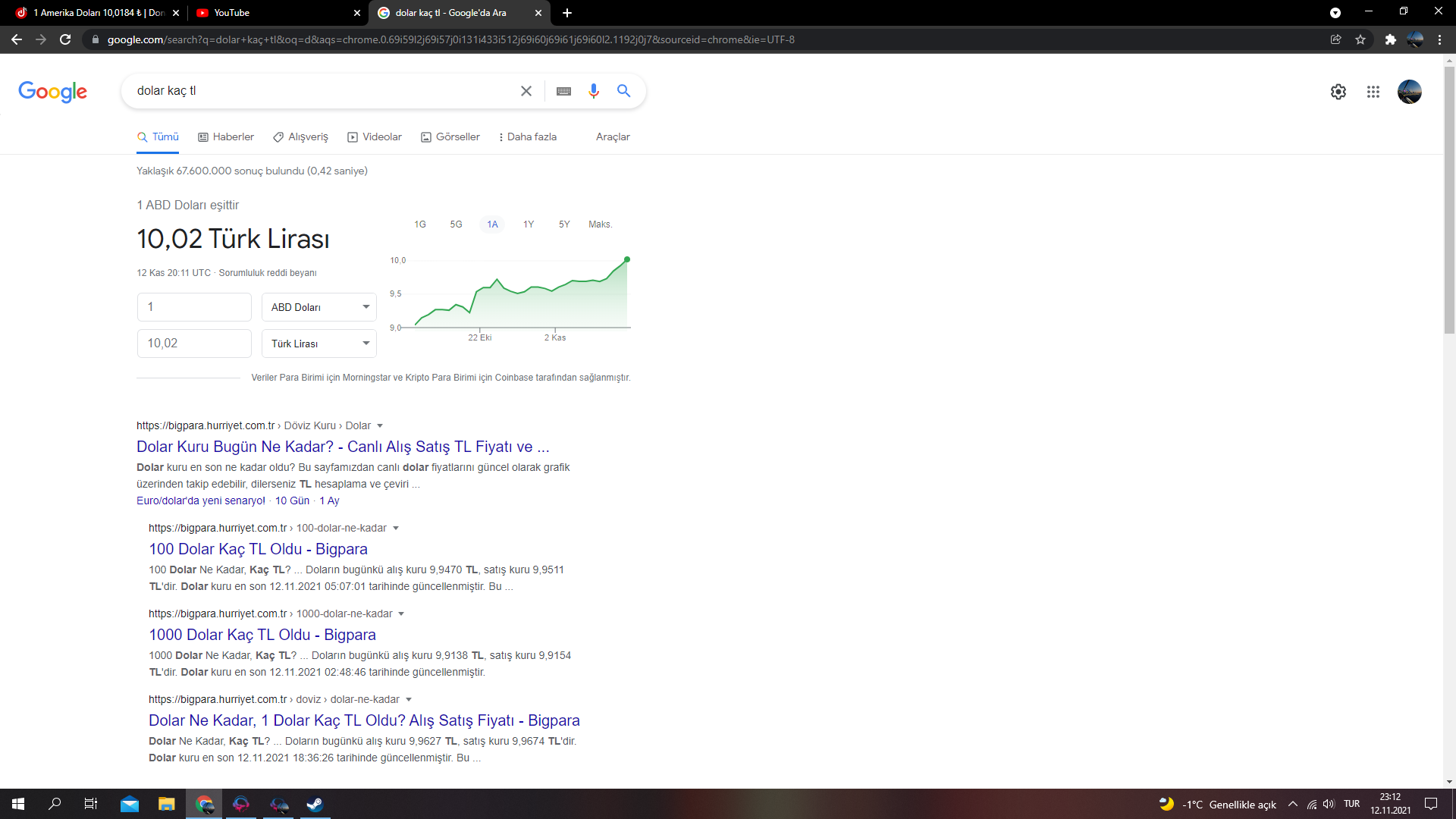Switch to the YouTube browser tab
1456x819 pixels.
276,13
